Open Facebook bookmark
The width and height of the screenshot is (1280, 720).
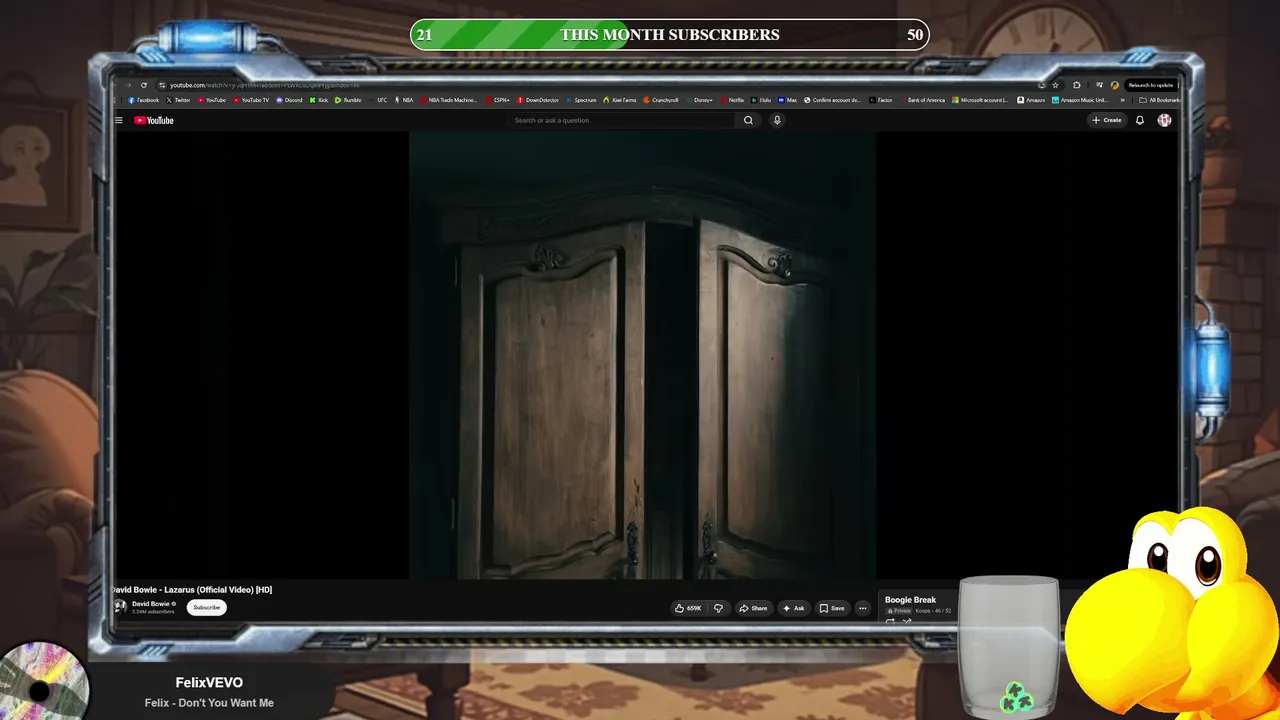(x=144, y=100)
